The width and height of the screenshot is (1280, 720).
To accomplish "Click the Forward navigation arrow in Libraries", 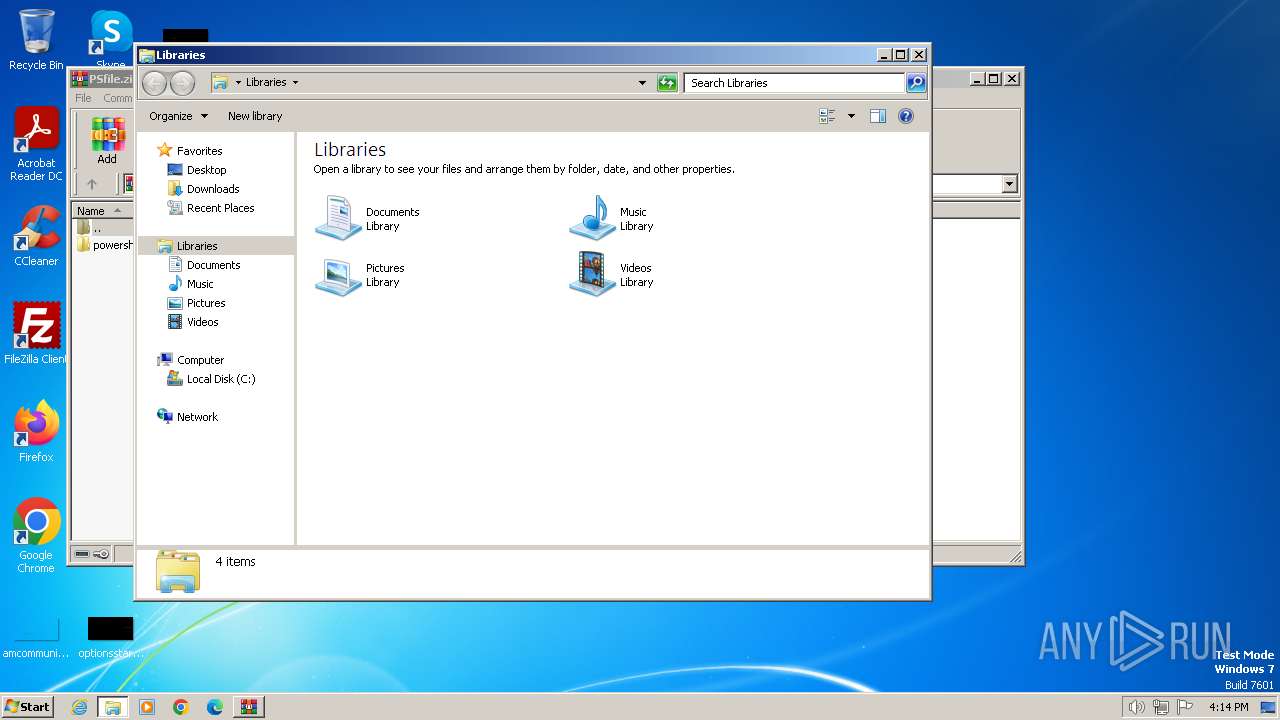I will point(182,83).
